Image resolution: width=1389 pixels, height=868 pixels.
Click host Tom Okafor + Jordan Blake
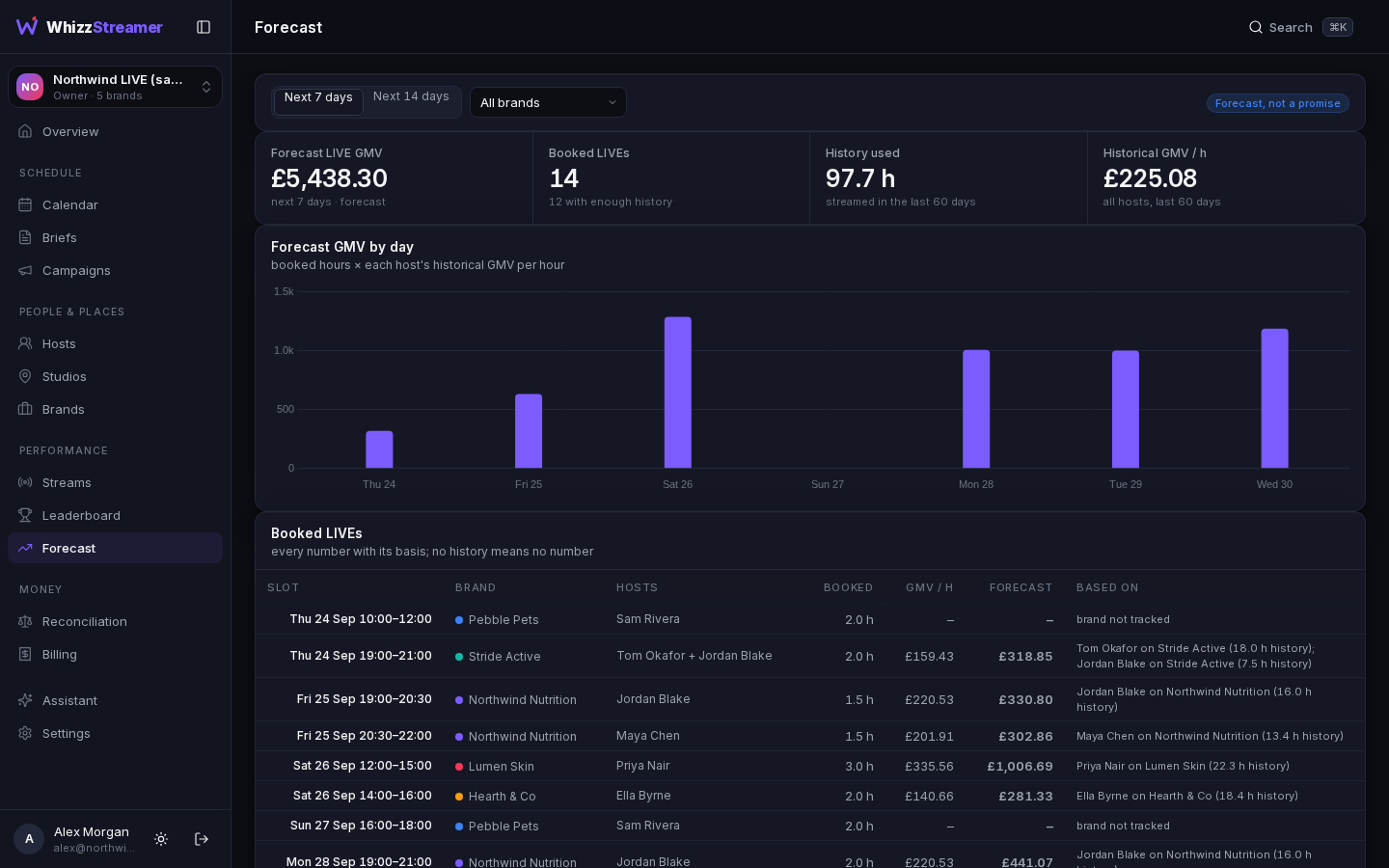(x=694, y=656)
